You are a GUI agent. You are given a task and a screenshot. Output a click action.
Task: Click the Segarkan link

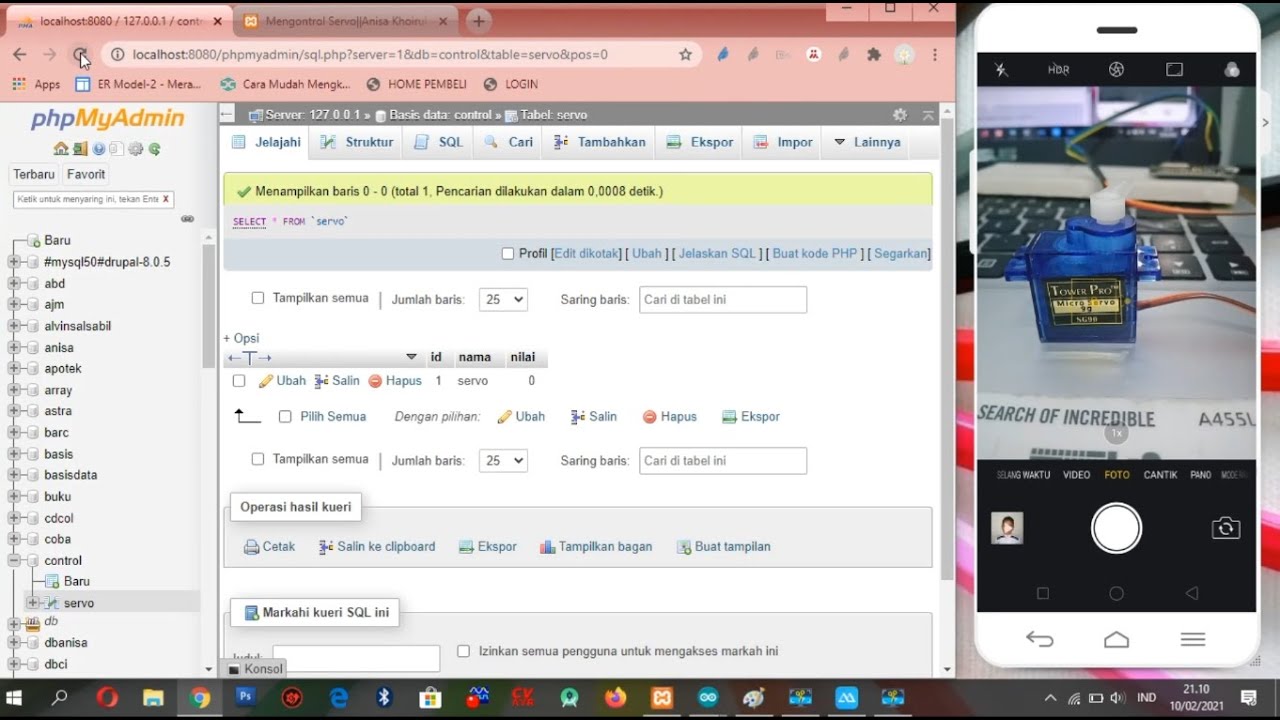(901, 254)
